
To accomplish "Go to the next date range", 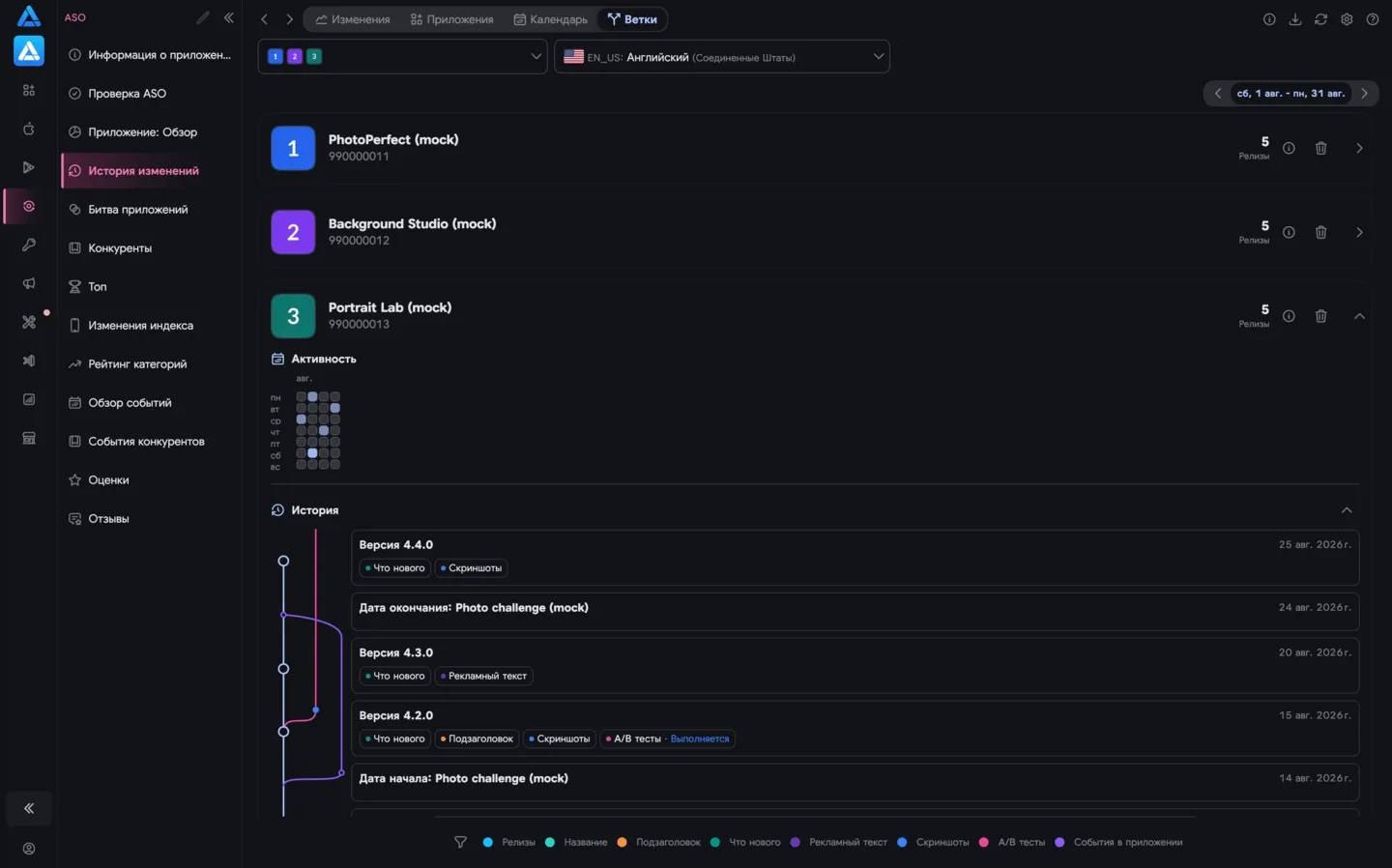I will click(x=1364, y=93).
